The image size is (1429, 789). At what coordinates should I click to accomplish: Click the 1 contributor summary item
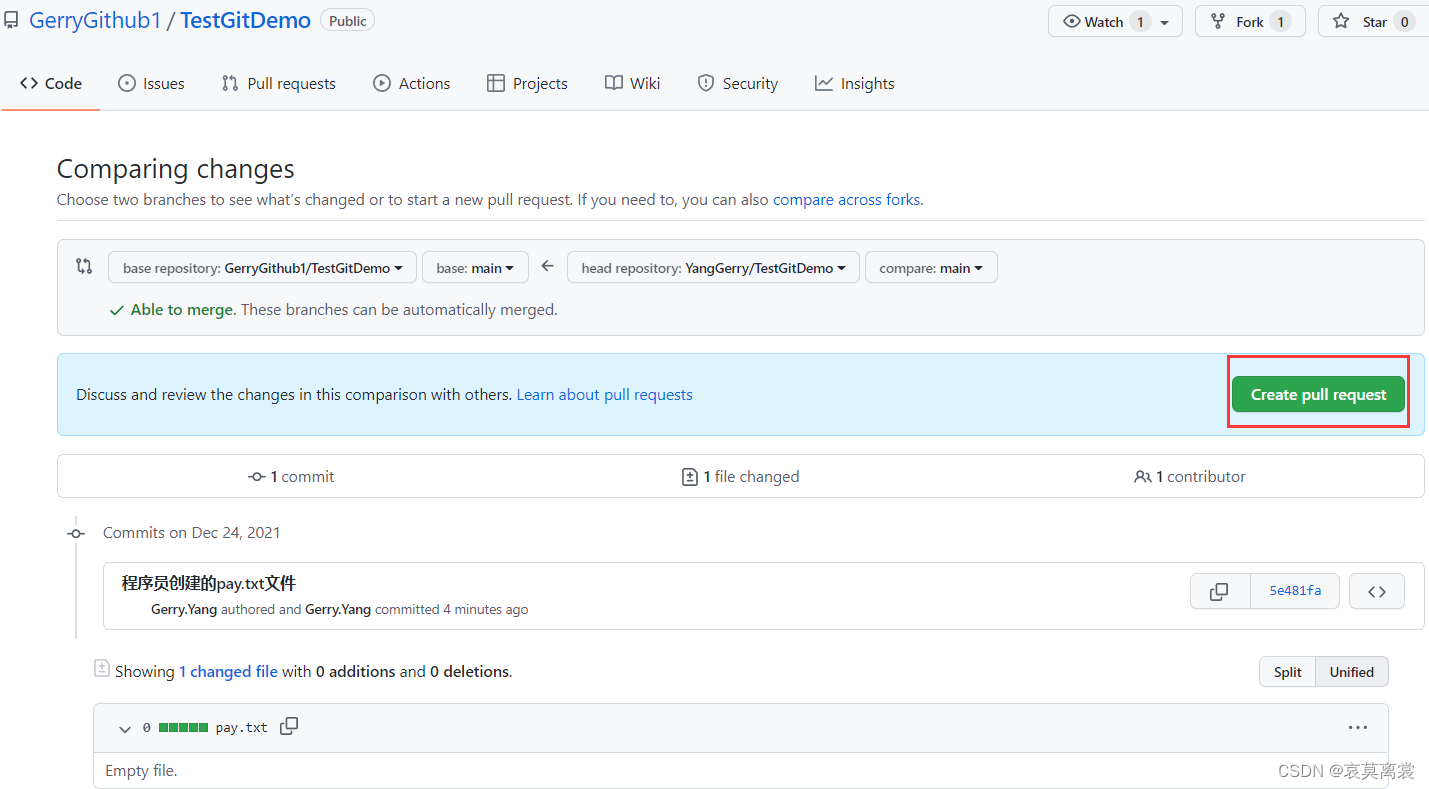[x=1190, y=477]
